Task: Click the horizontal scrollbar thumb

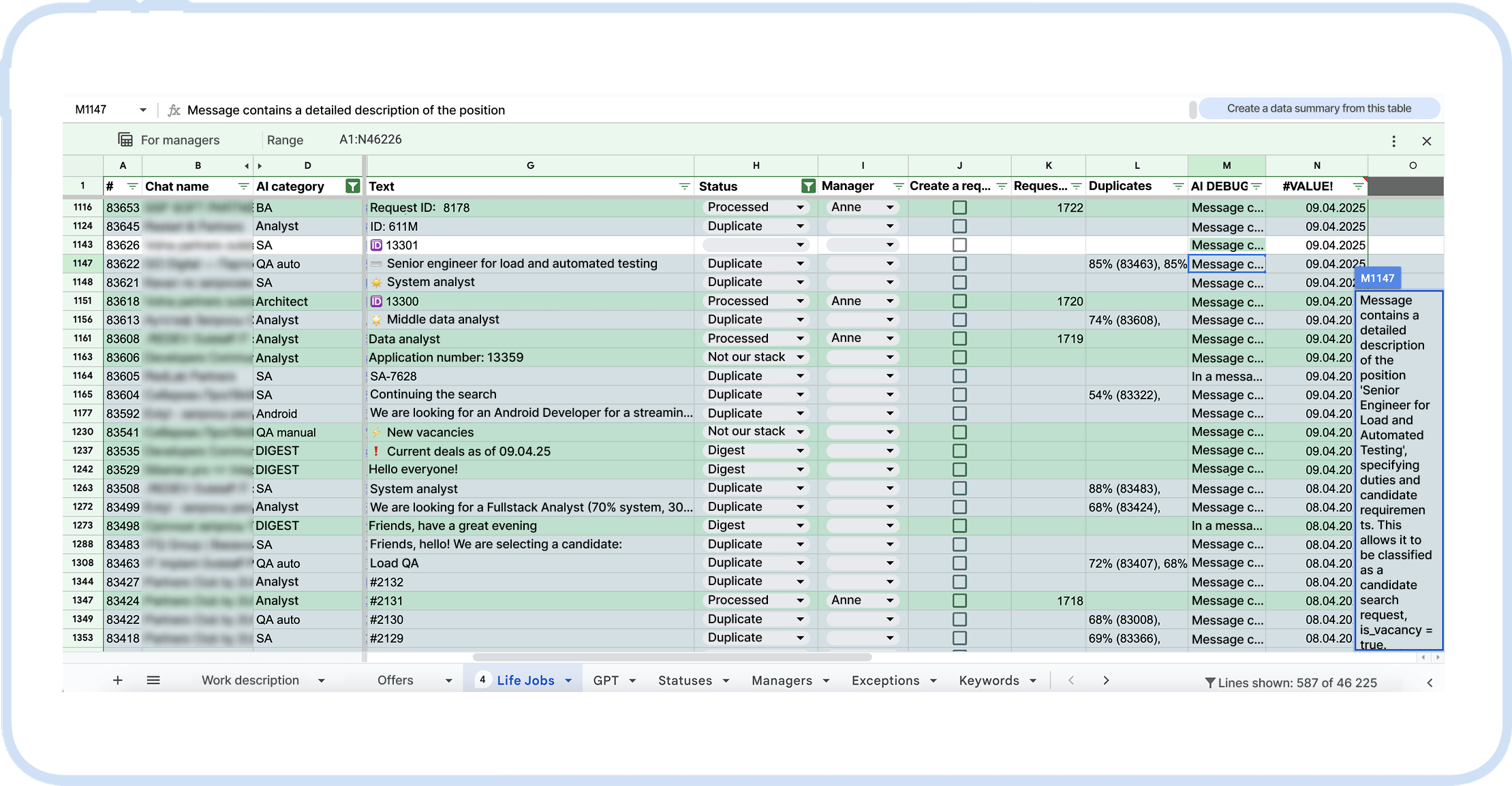Action: 672,657
